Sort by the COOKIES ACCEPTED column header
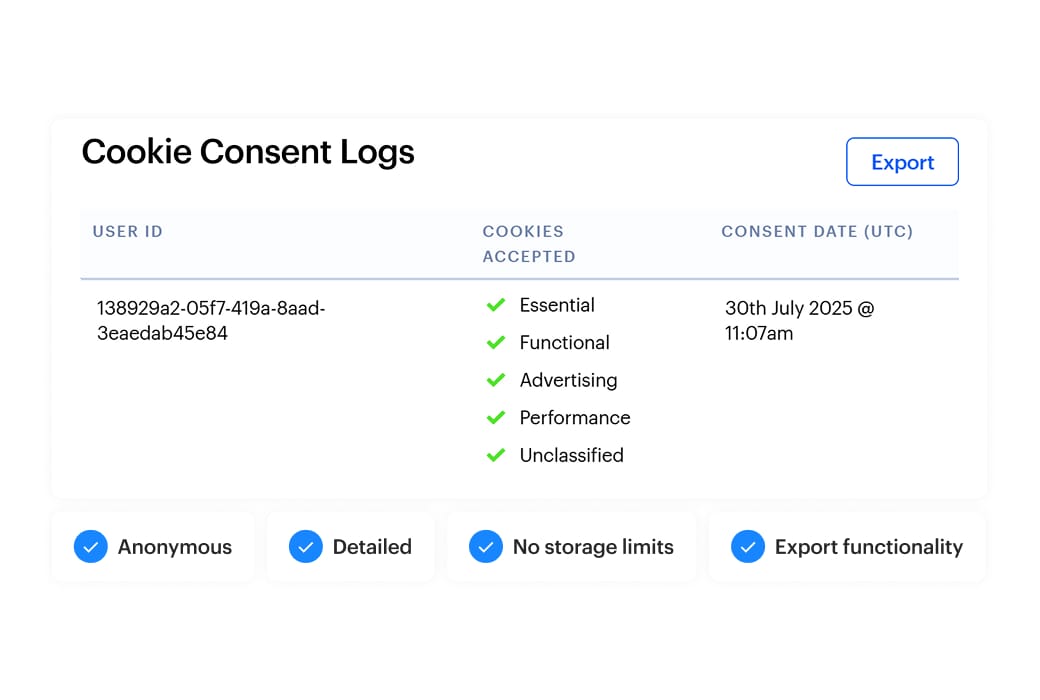The image size is (1040, 700). tap(529, 243)
